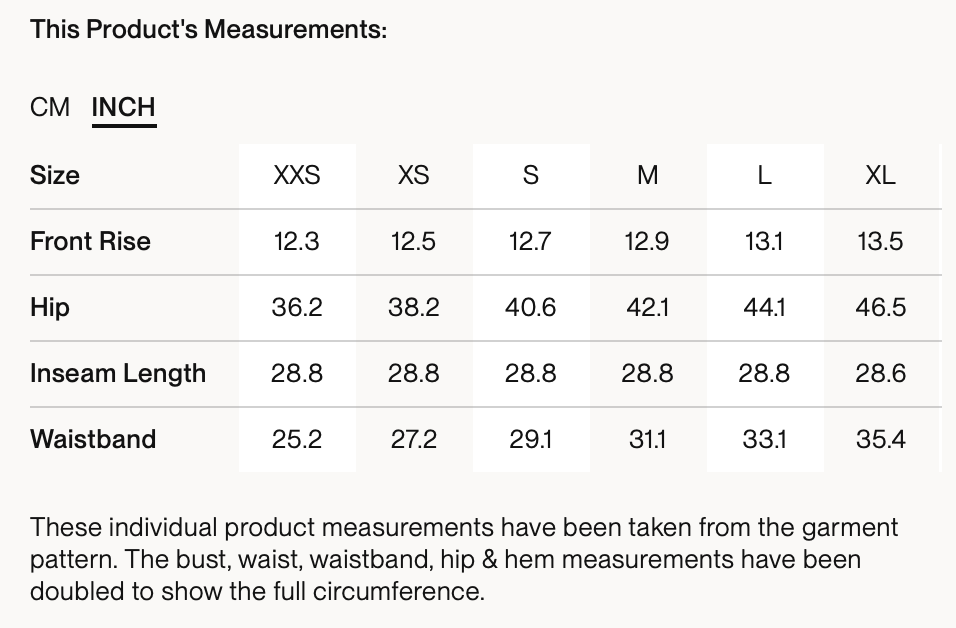Select the M size column header
956x628 pixels.
click(x=647, y=176)
